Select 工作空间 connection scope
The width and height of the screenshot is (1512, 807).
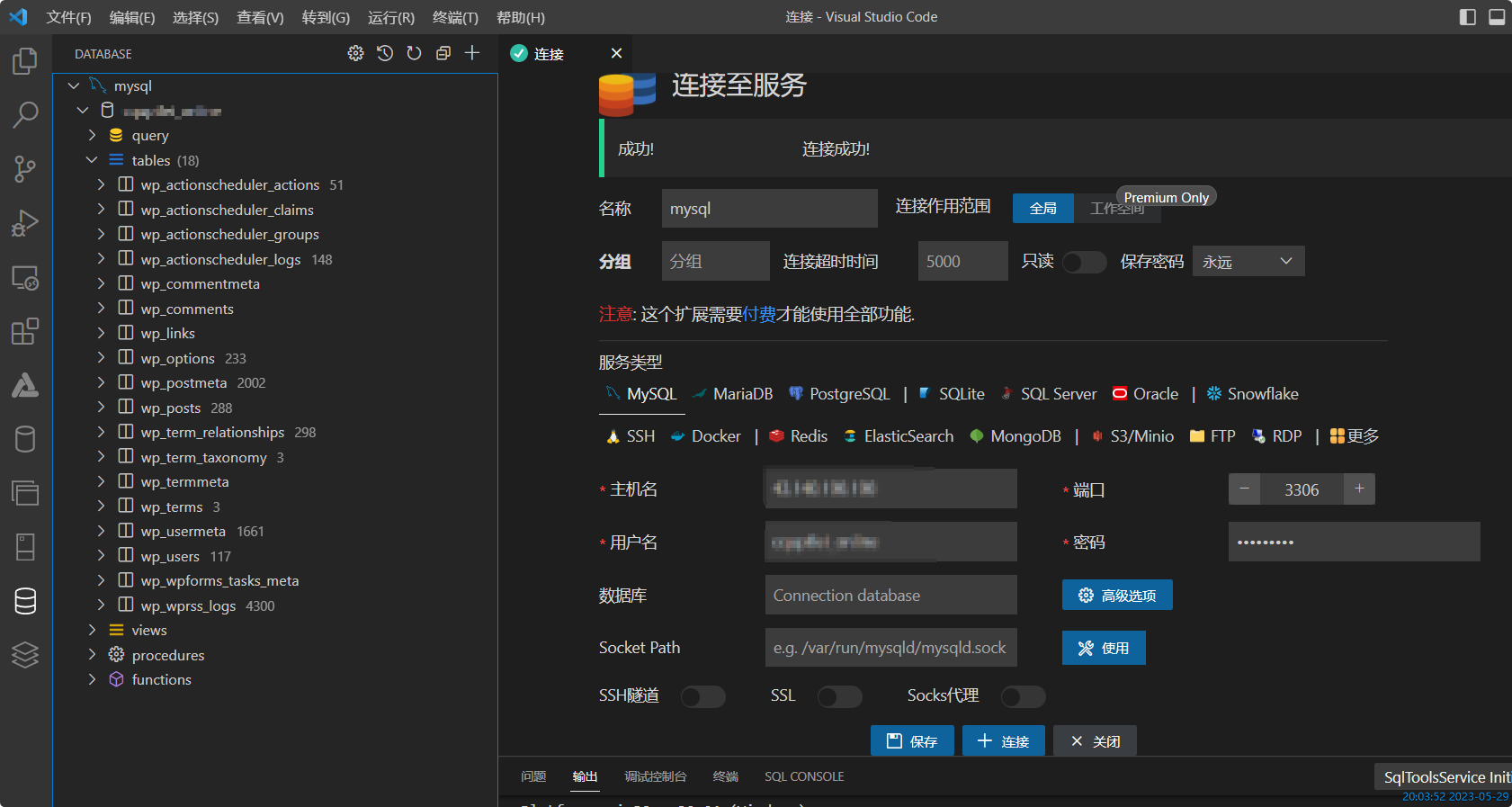1117,208
